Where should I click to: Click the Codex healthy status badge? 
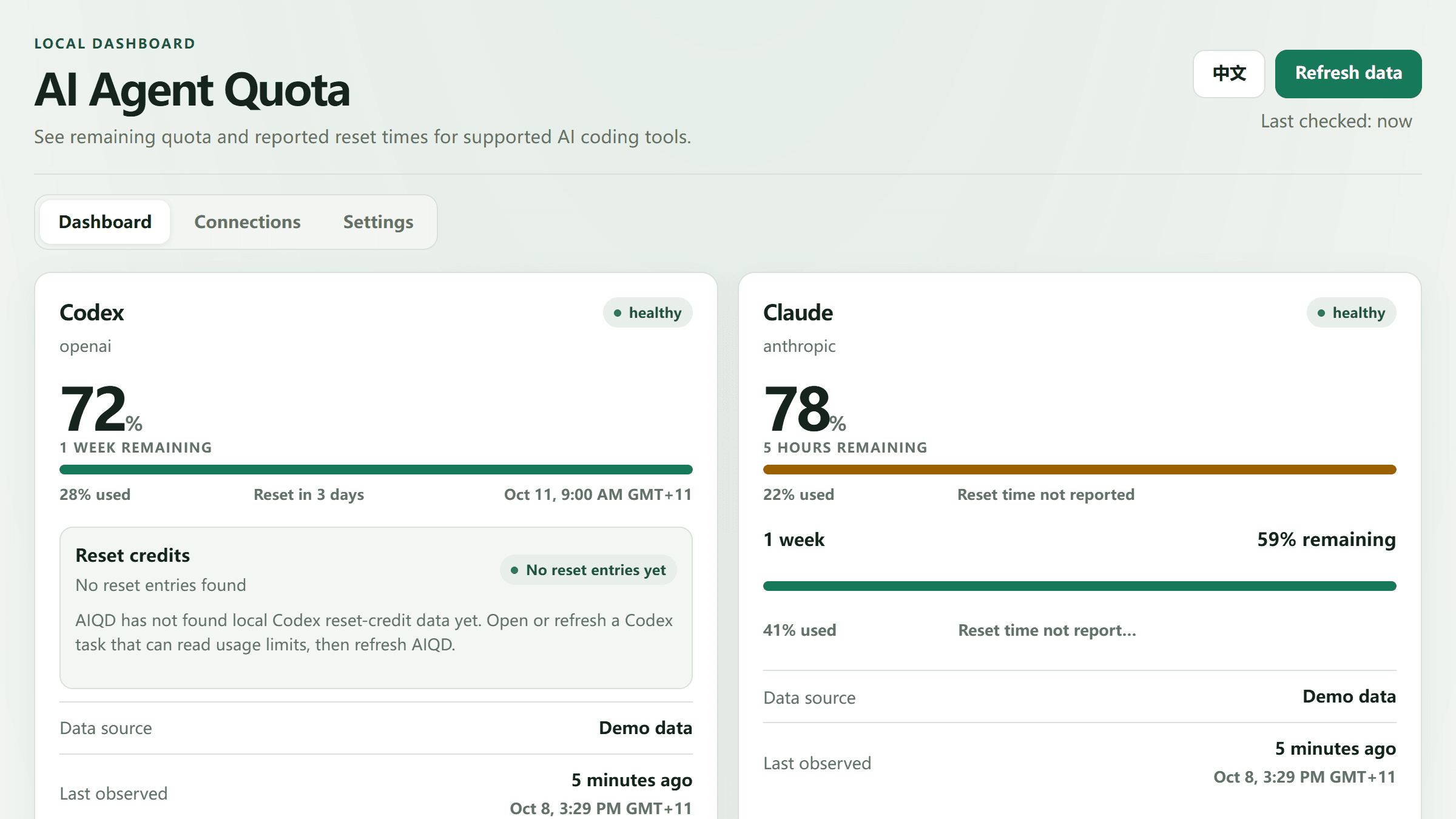point(647,312)
